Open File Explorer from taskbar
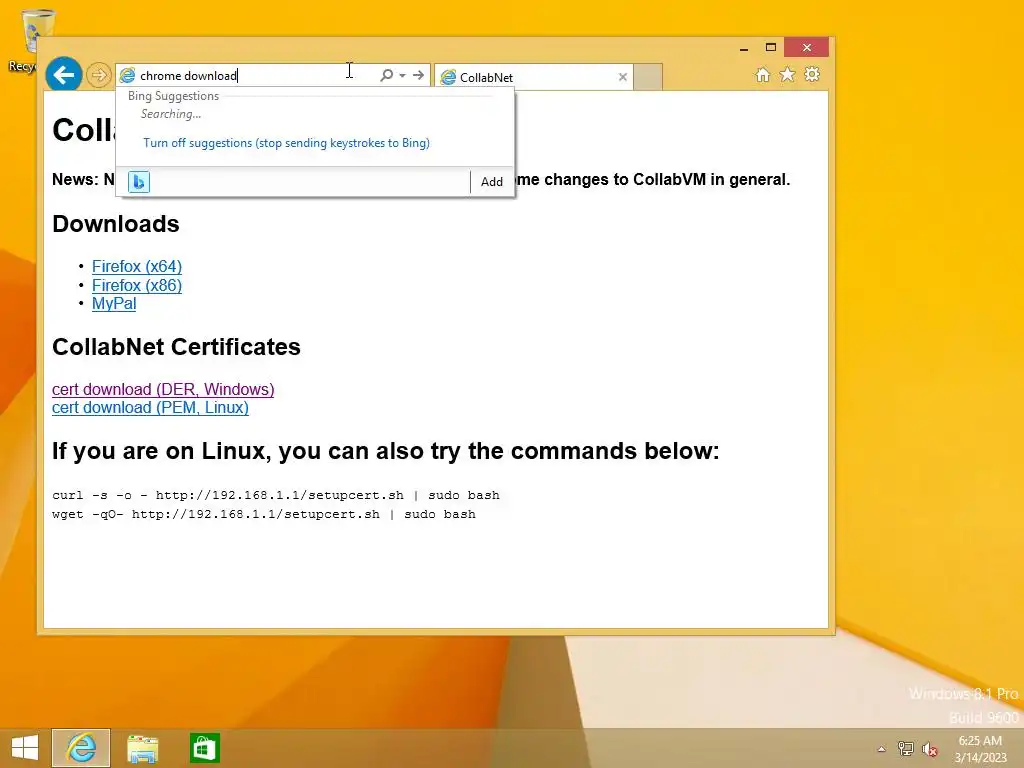Screen dimensions: 1024x768 (x=142, y=748)
